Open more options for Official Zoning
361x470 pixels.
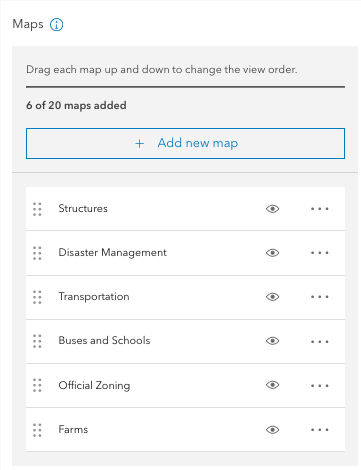pos(320,386)
